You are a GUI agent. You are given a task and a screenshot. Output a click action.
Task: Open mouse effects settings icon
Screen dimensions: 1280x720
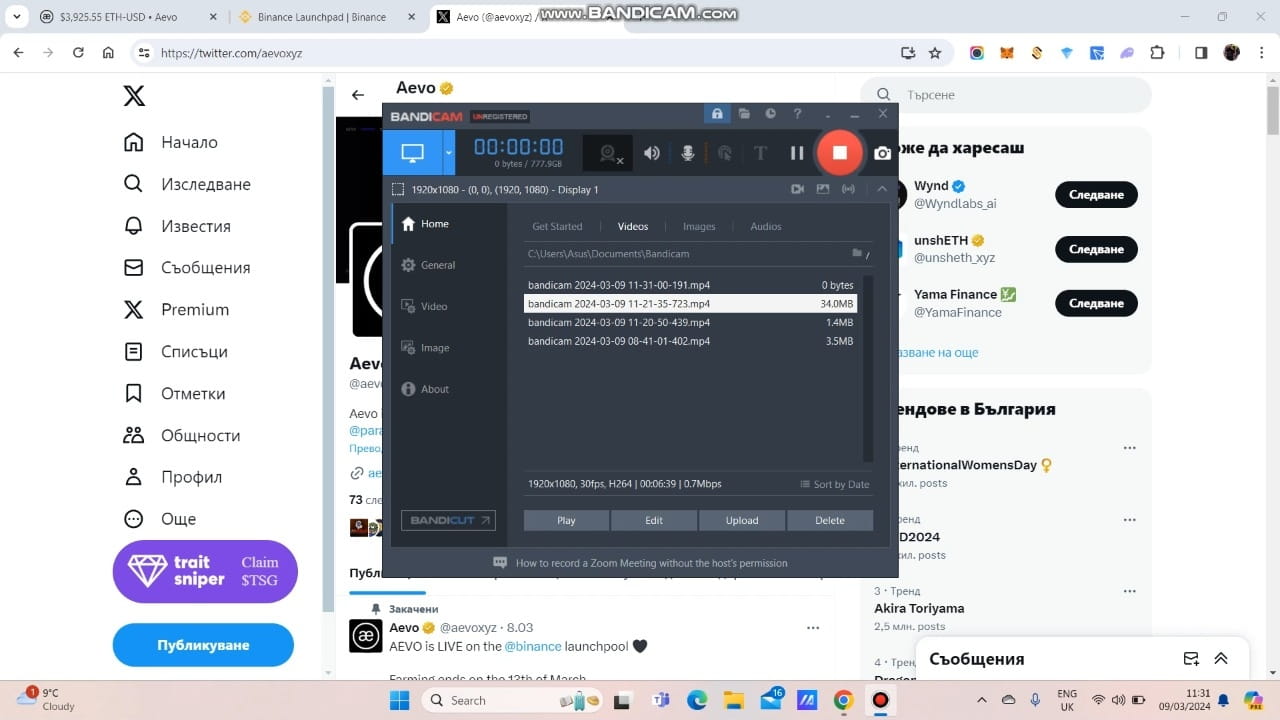tap(723, 152)
